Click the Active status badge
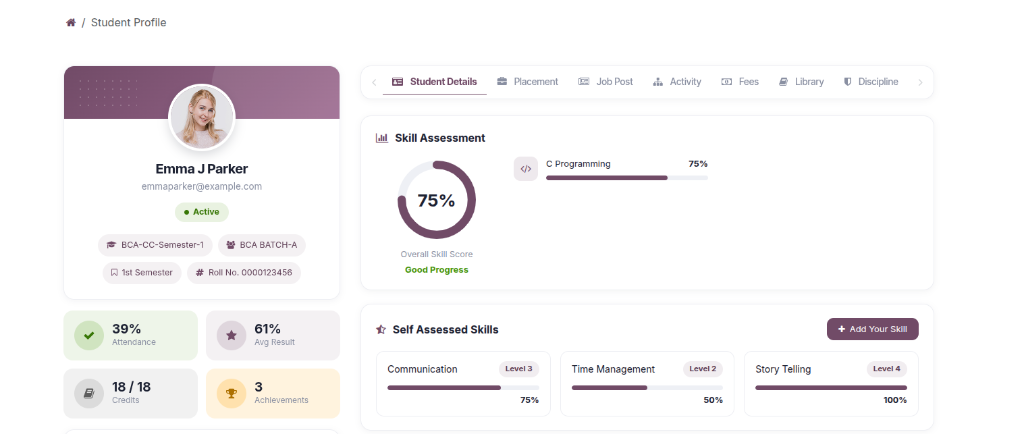This screenshot has height=434, width=1024. click(x=202, y=212)
